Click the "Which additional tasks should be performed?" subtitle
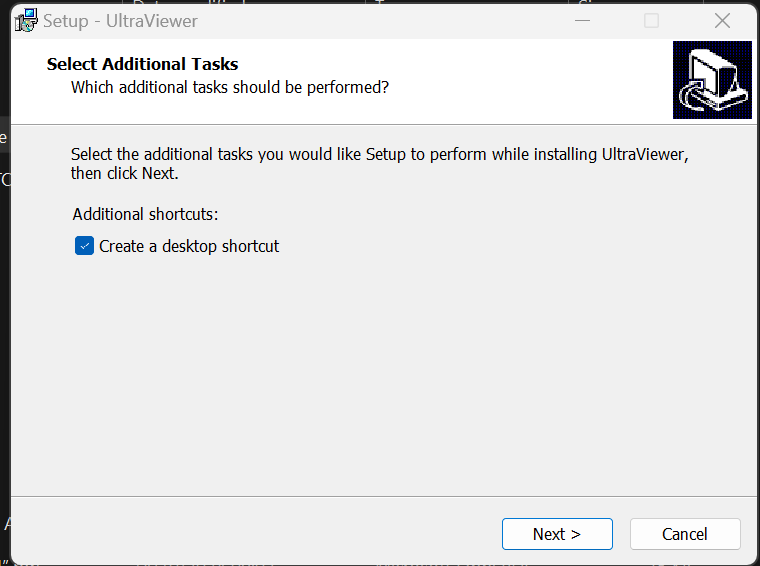Image resolution: width=760 pixels, height=566 pixels. 230,87
